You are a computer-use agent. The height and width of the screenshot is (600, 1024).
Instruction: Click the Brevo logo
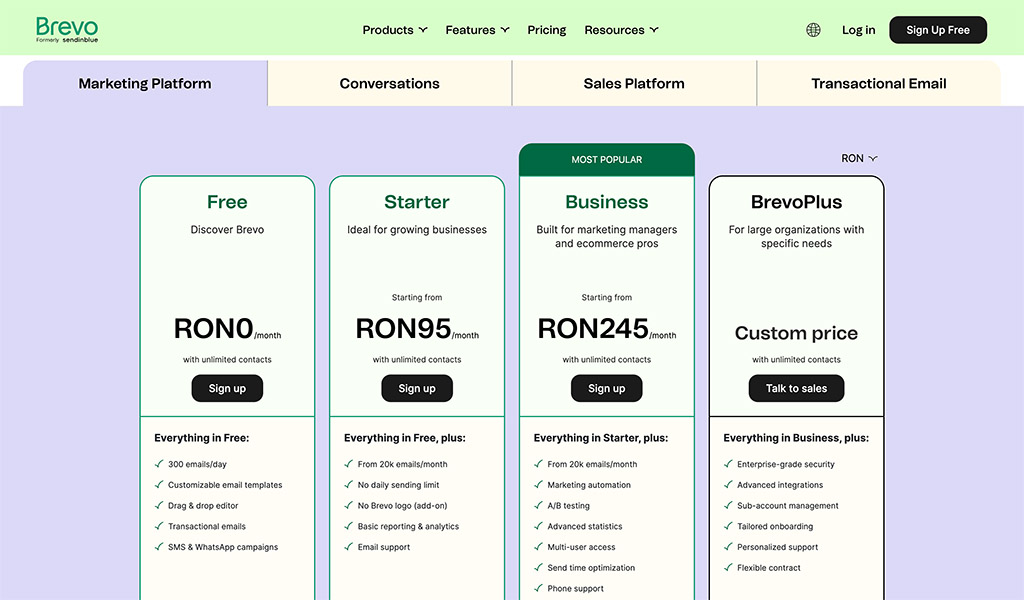(67, 29)
